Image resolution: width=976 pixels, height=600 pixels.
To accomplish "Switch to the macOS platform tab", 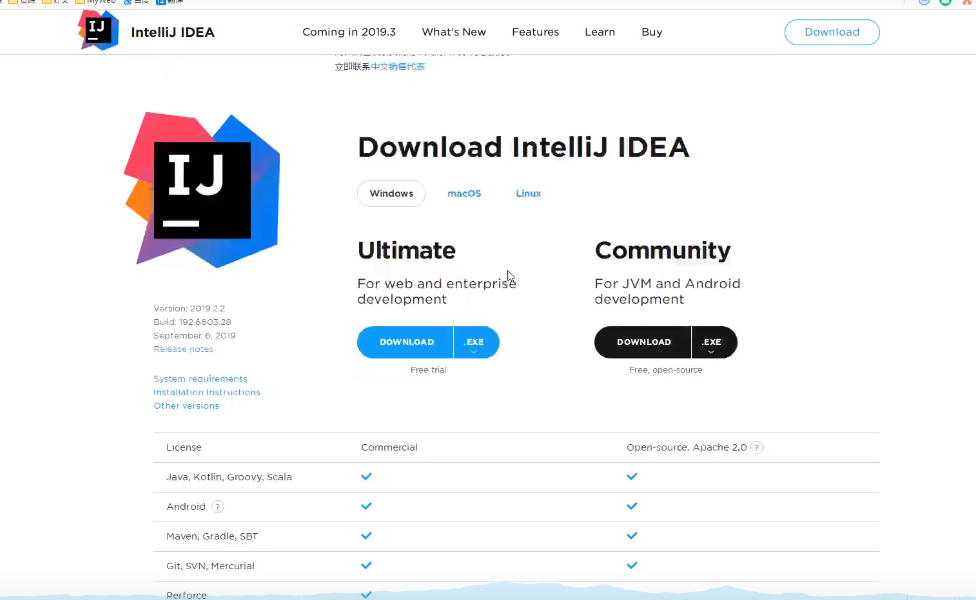I will pos(464,194).
